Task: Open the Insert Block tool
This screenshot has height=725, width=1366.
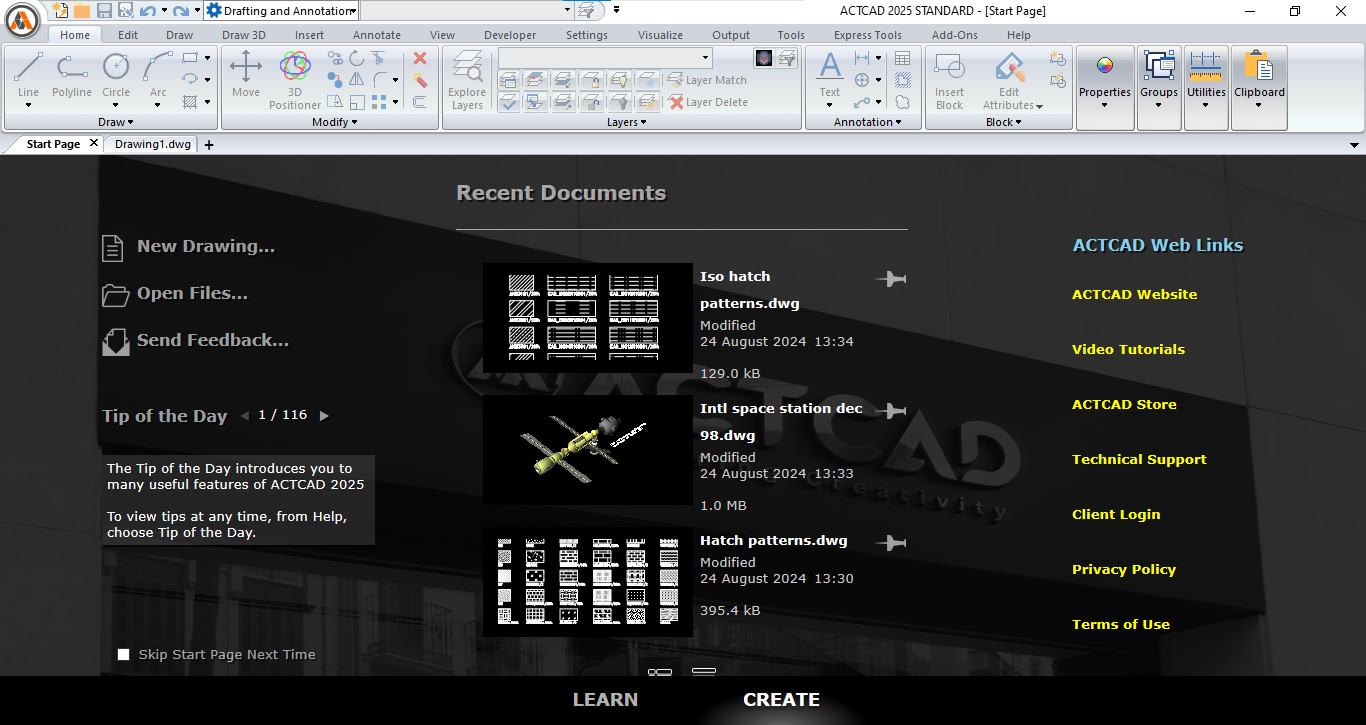Action: tap(948, 75)
